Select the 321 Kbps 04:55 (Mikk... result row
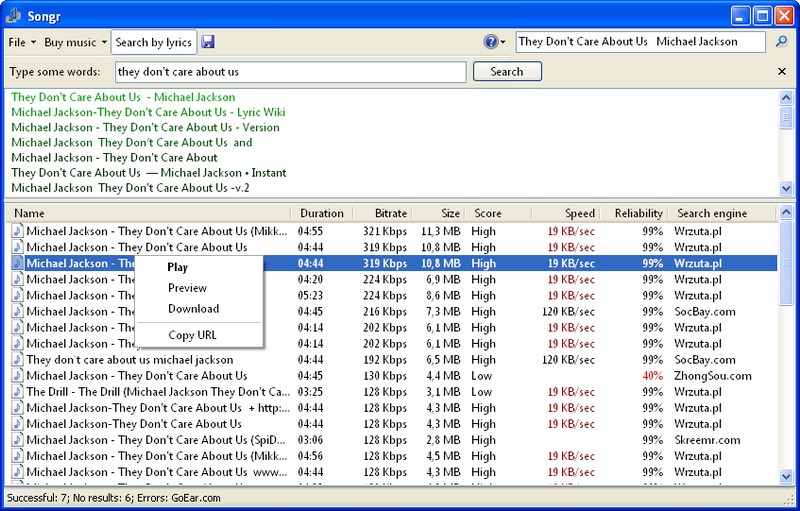800x511 pixels. pyautogui.click(x=391, y=231)
